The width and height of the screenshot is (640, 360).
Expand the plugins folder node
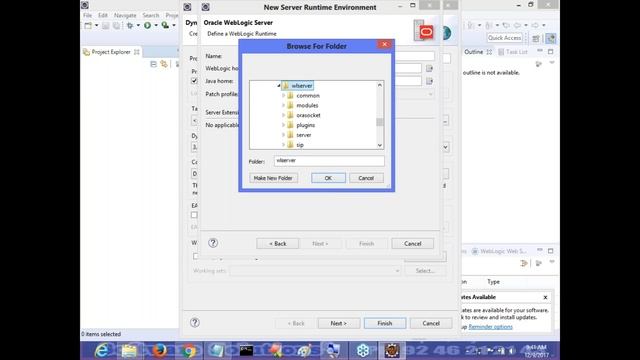click(284, 125)
